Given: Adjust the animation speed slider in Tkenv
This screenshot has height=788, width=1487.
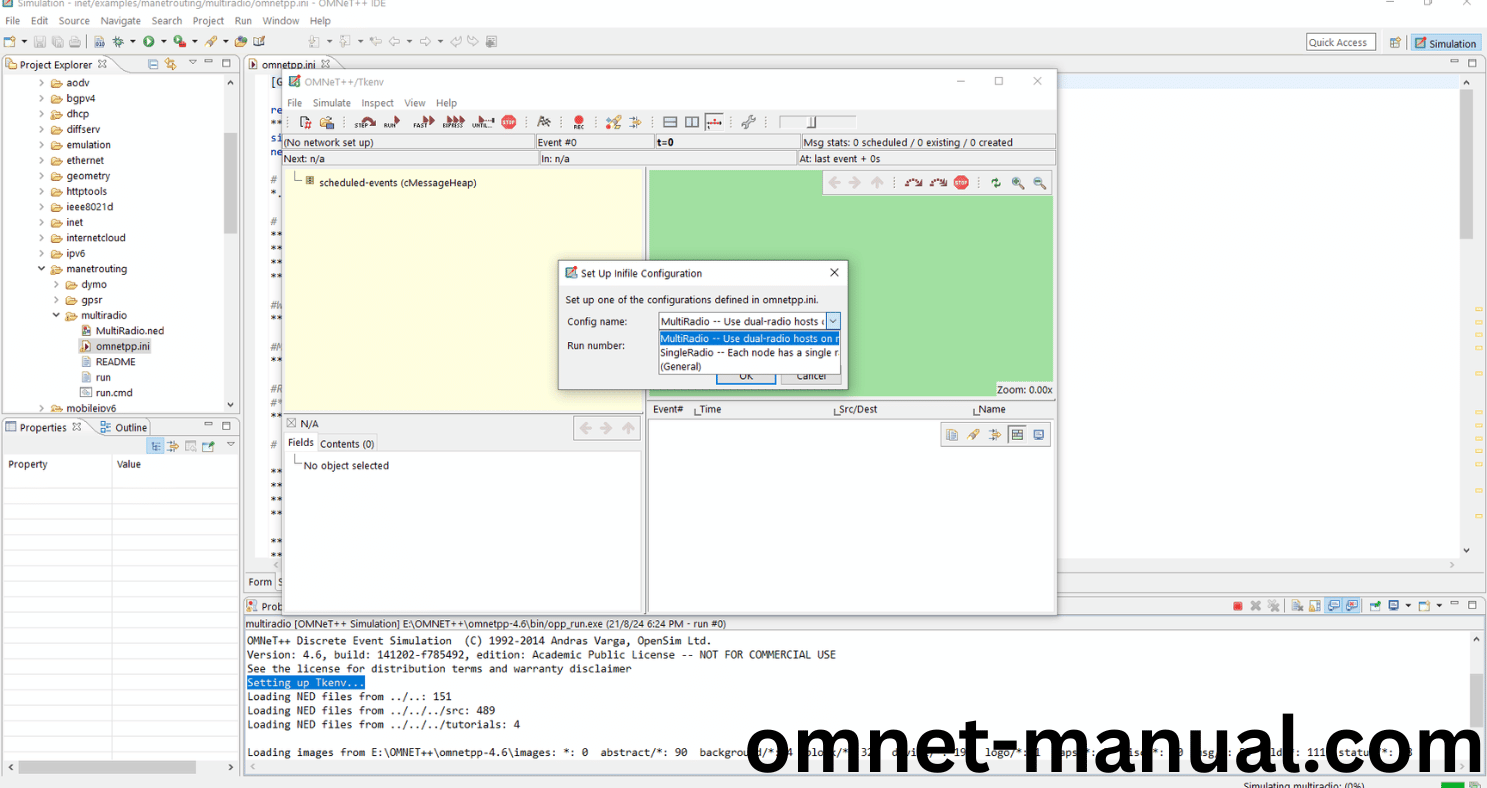Looking at the screenshot, I should pos(812,122).
